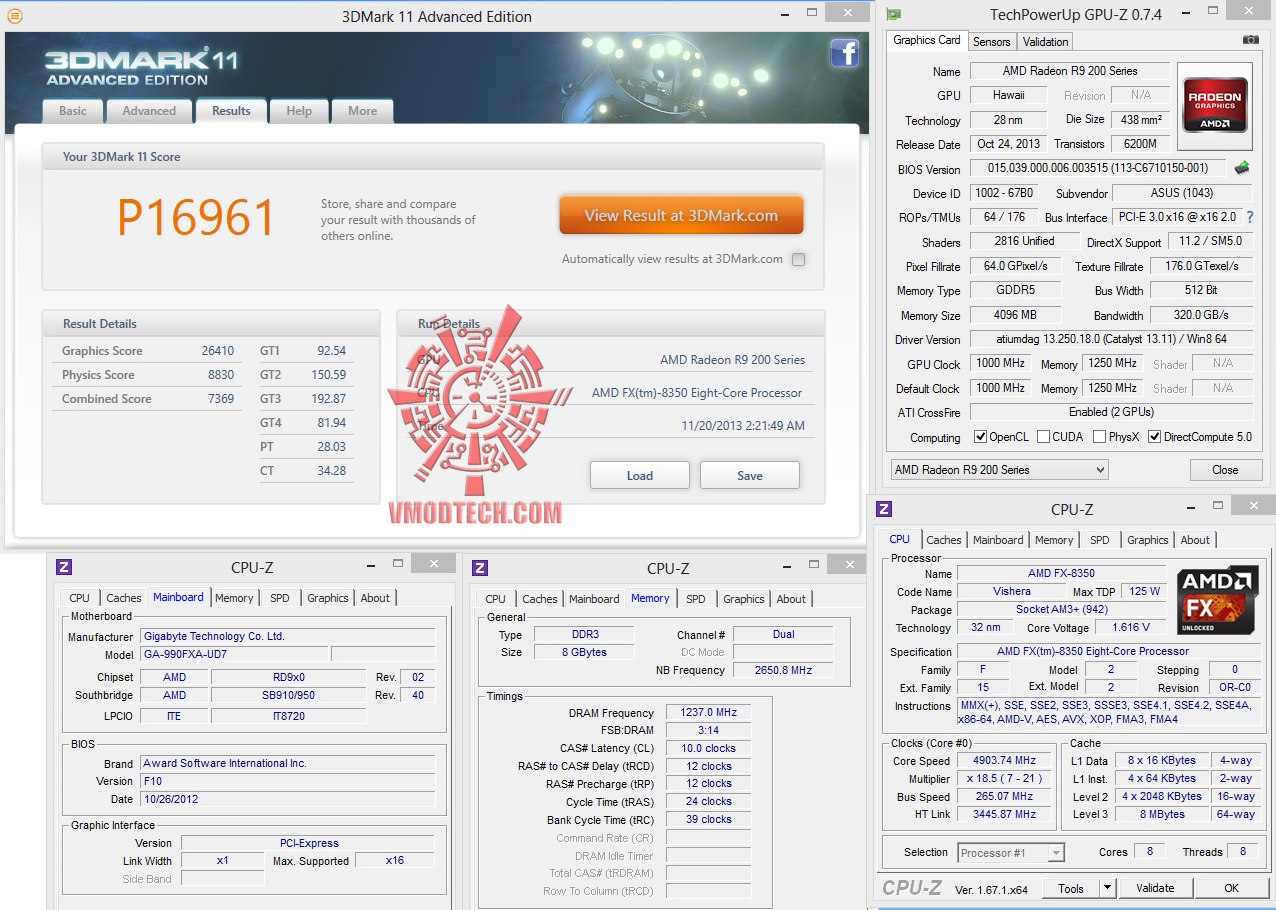The width and height of the screenshot is (1276, 910).
Task: Switch to Advanced tab in 3DMark 11
Action: tap(149, 111)
